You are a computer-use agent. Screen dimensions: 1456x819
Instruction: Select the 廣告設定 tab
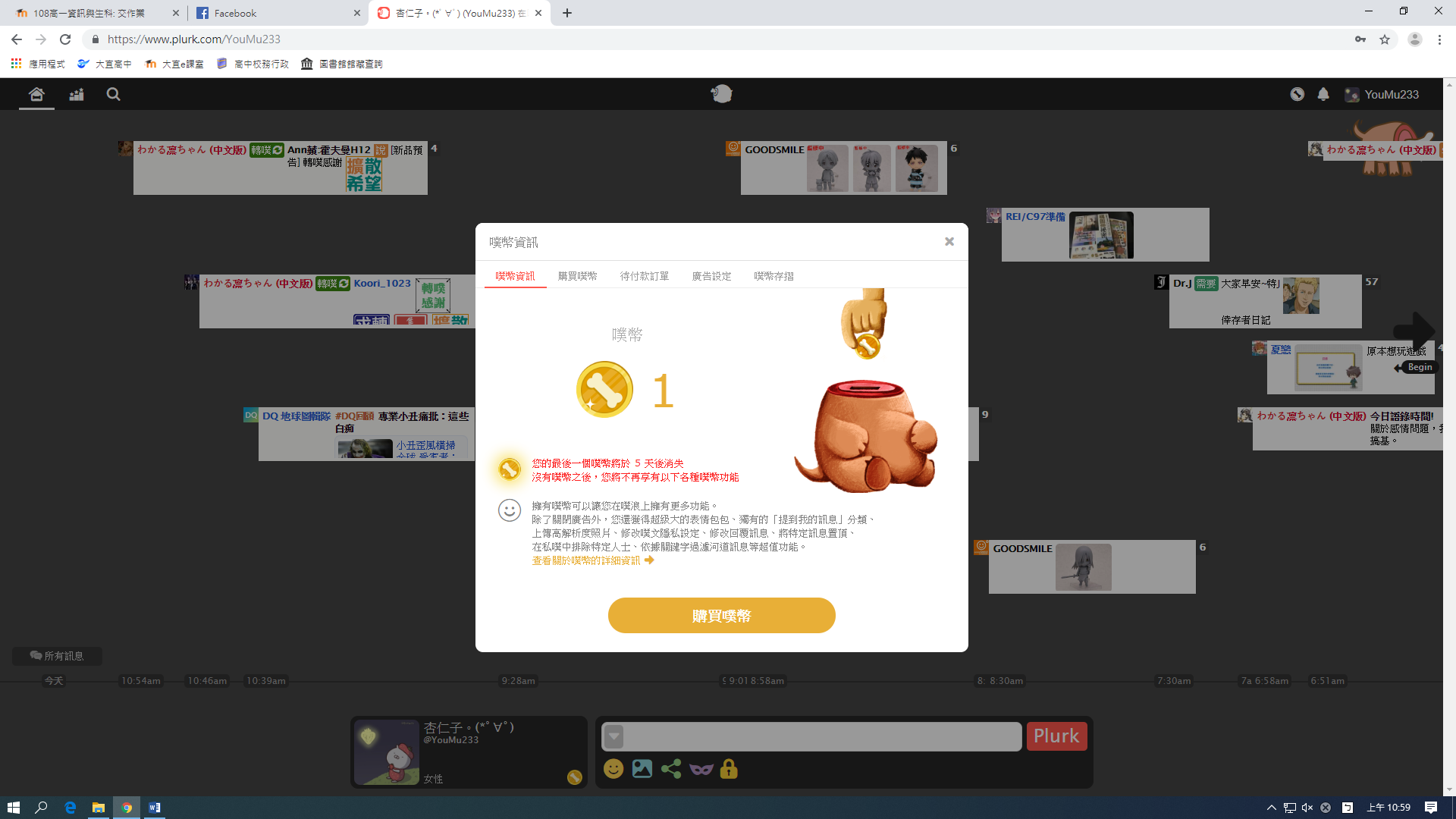(x=711, y=276)
